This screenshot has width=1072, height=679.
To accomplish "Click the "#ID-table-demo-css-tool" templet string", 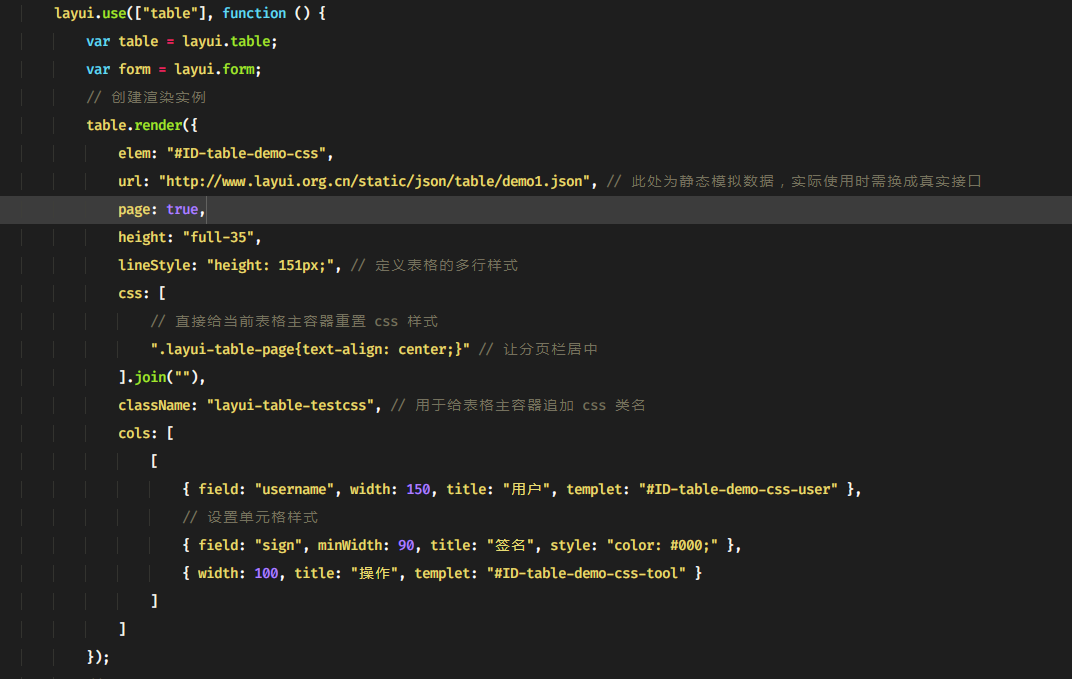I will point(586,574).
